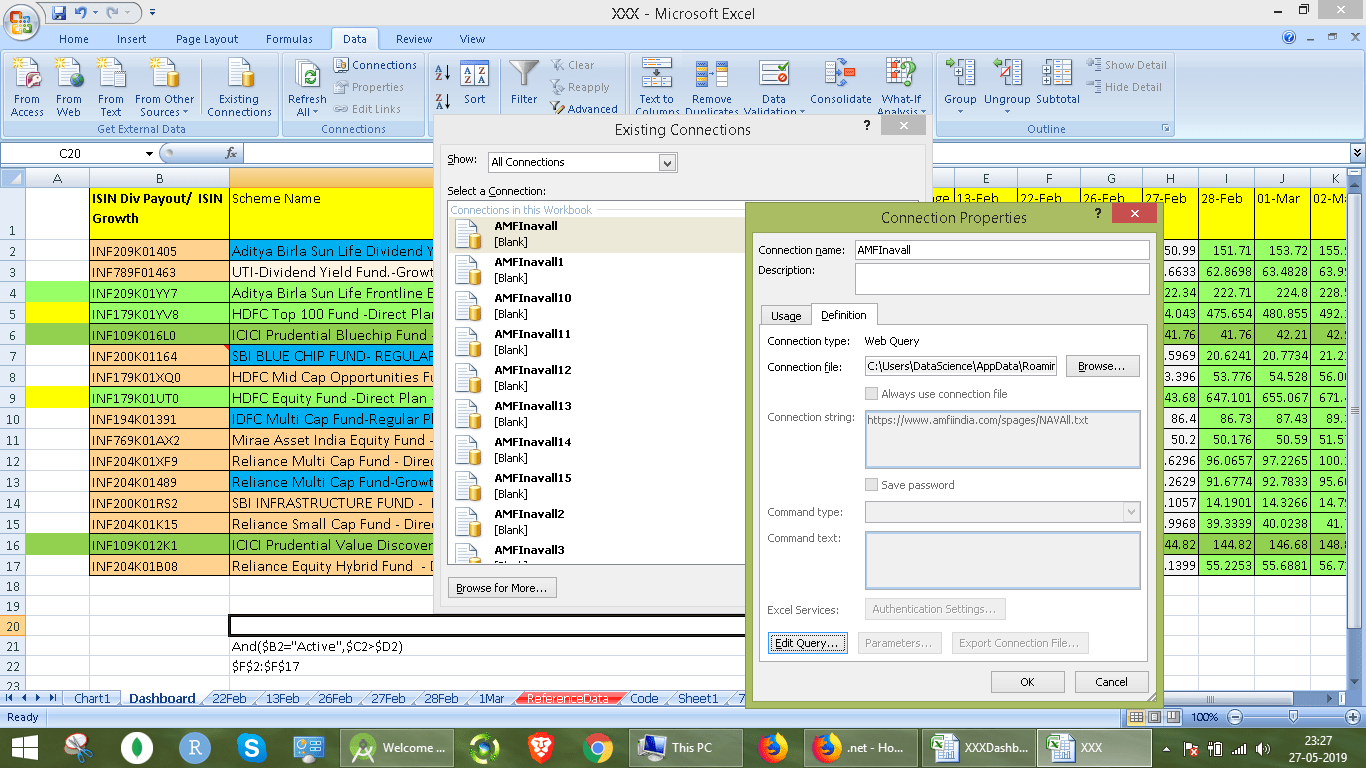This screenshot has height=768, width=1366.
Task: Click the Connection name input field
Action: [1001, 251]
